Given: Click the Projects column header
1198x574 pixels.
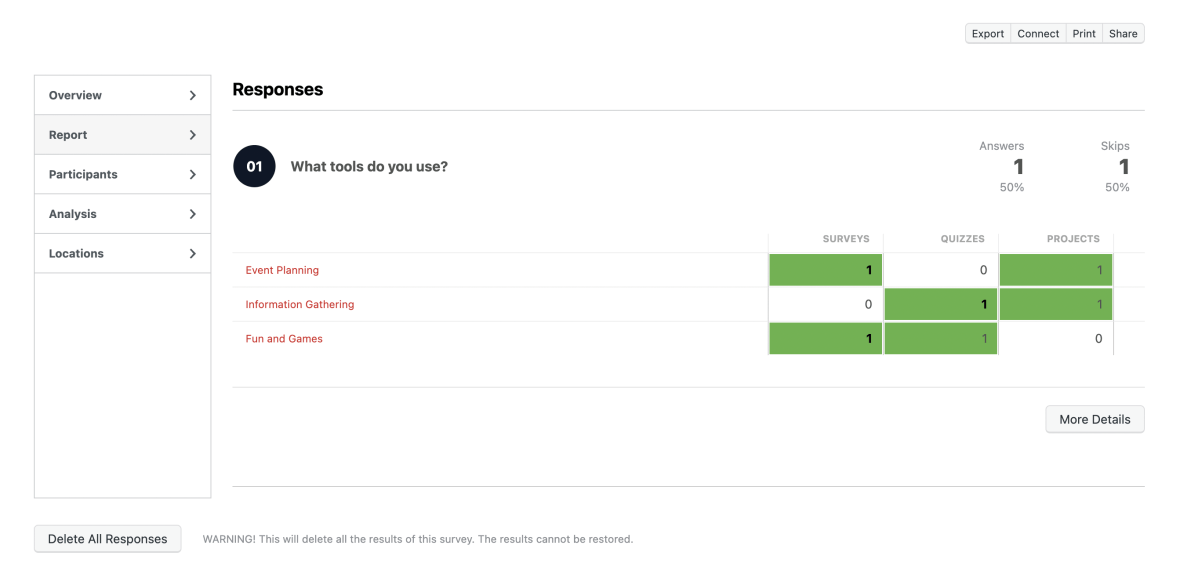Looking at the screenshot, I should coord(1073,239).
